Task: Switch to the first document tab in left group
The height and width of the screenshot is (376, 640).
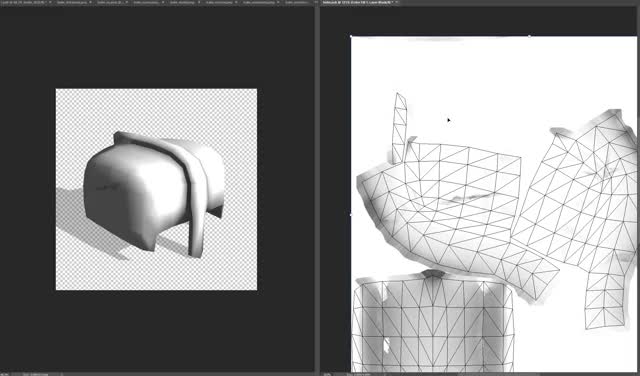Action: (25, 2)
